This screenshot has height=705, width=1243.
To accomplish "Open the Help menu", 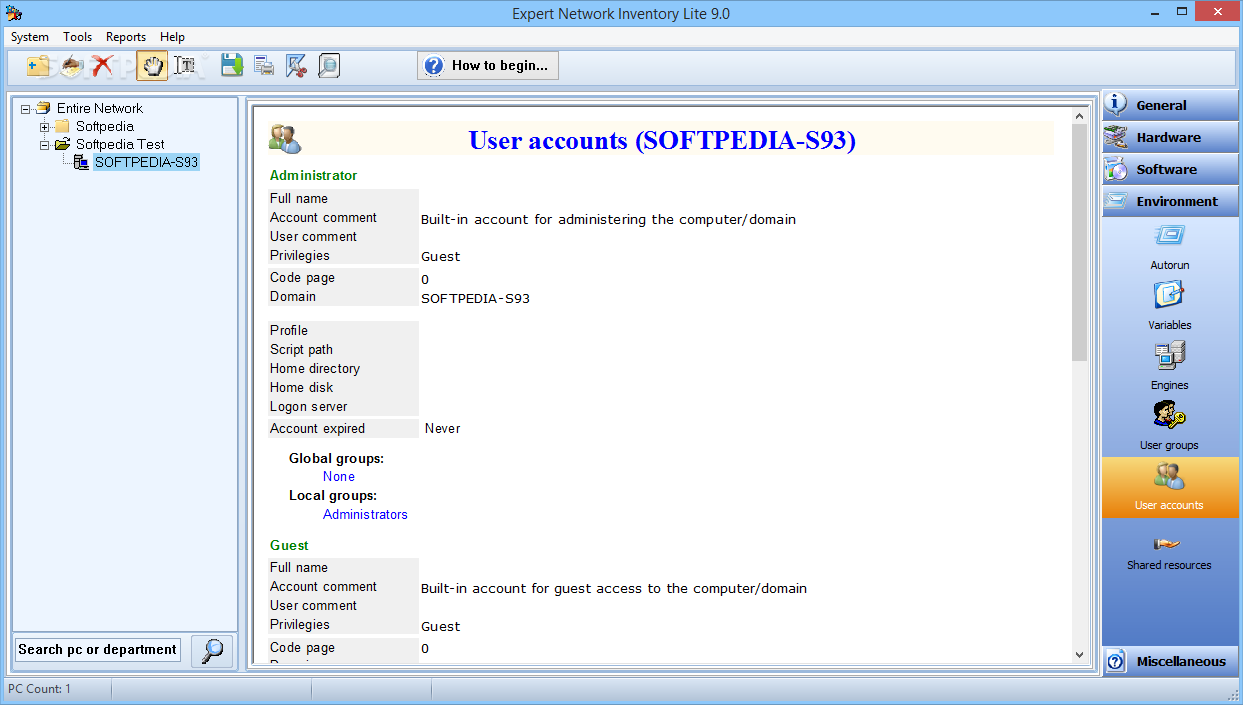I will click(172, 37).
